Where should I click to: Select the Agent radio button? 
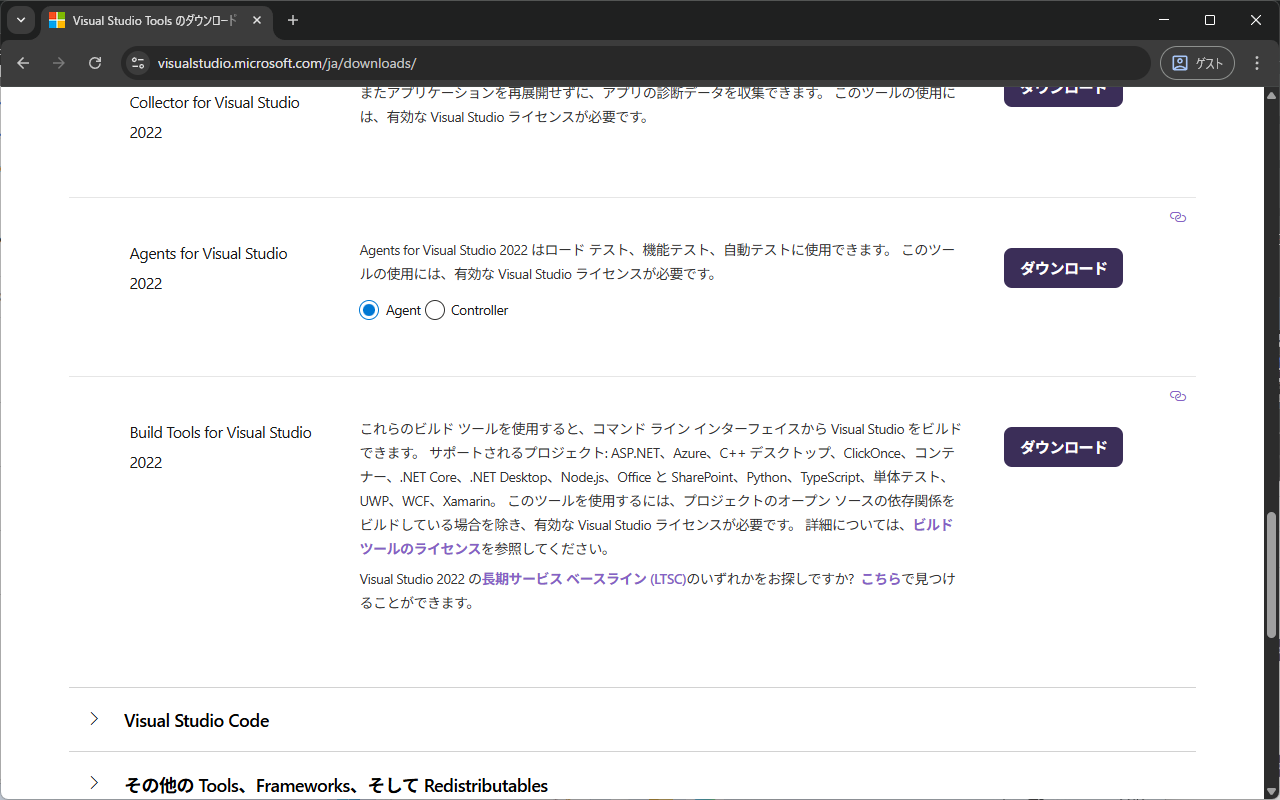369,310
